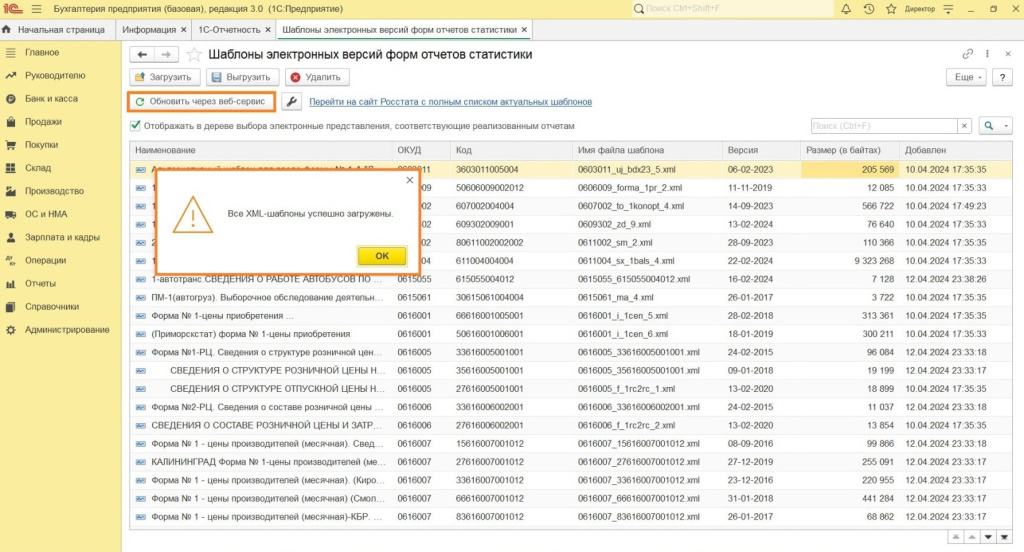
Task: Copy the page link via the chain icon
Action: 967,54
